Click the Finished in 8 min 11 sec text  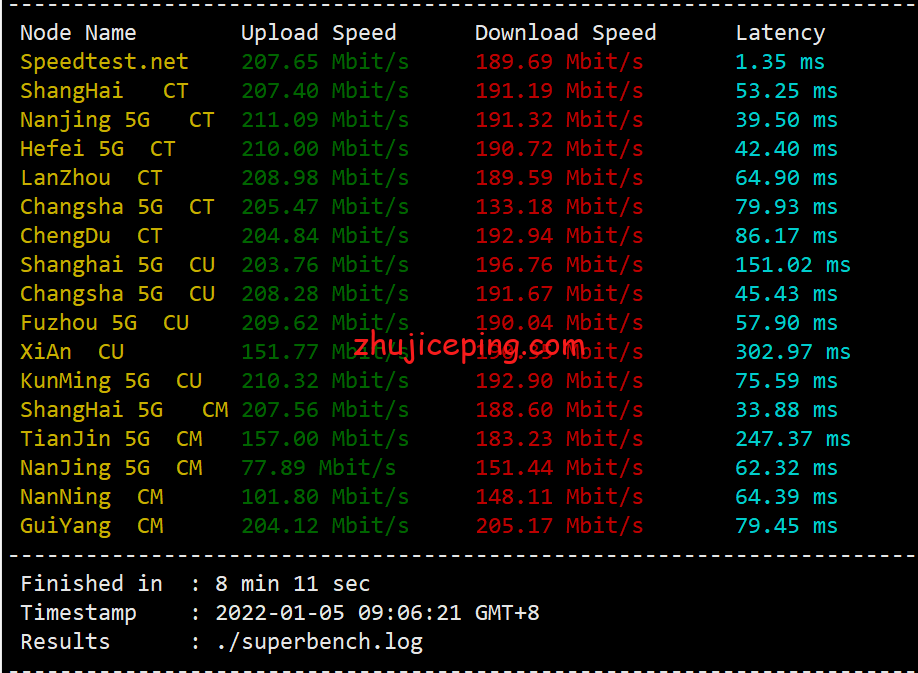click(195, 584)
